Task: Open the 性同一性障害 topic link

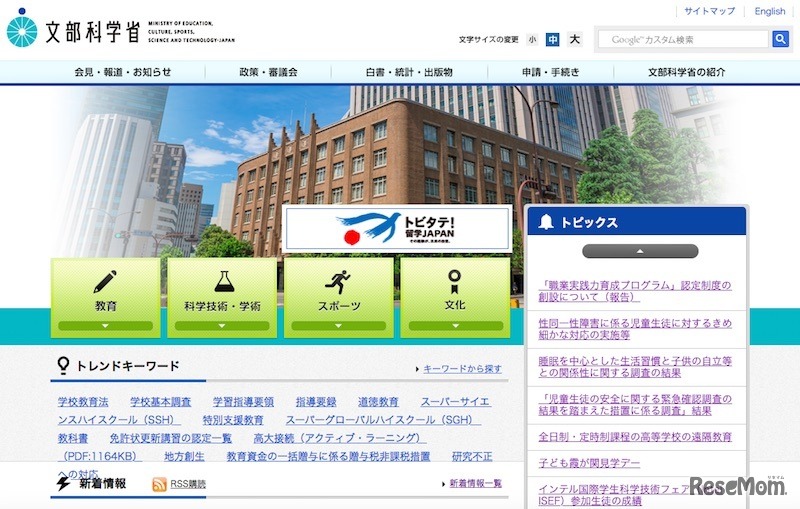Action: pyautogui.click(x=635, y=329)
